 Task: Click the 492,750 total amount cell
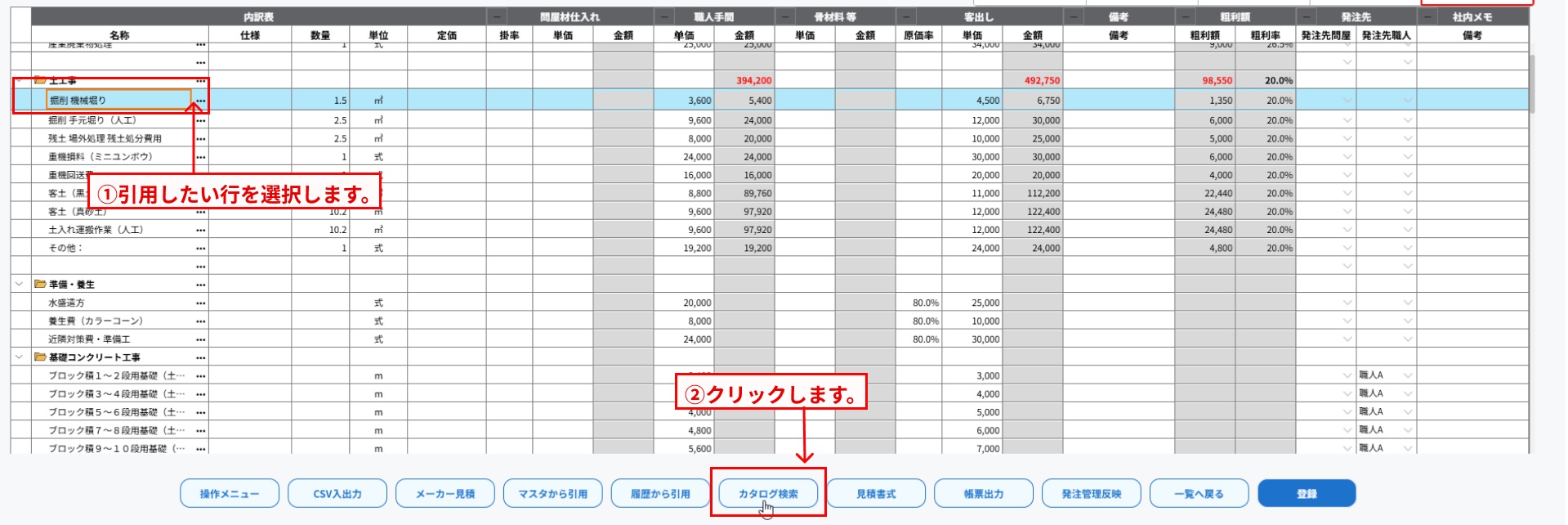click(x=1033, y=81)
